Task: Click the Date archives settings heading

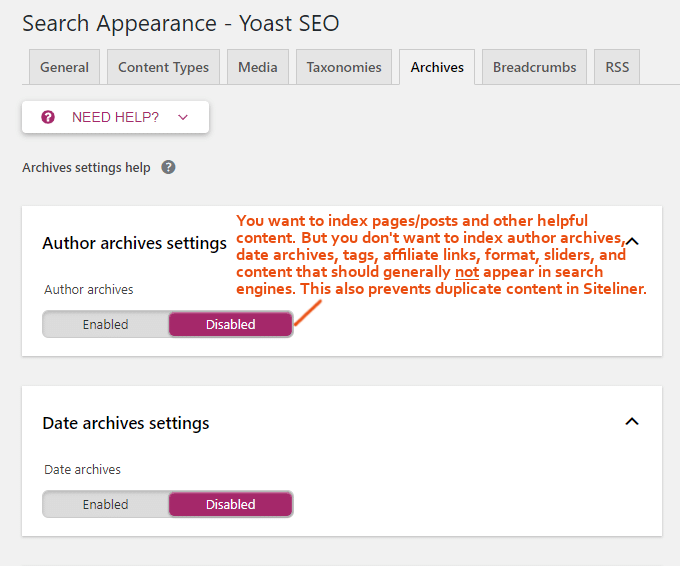Action: click(x=126, y=423)
